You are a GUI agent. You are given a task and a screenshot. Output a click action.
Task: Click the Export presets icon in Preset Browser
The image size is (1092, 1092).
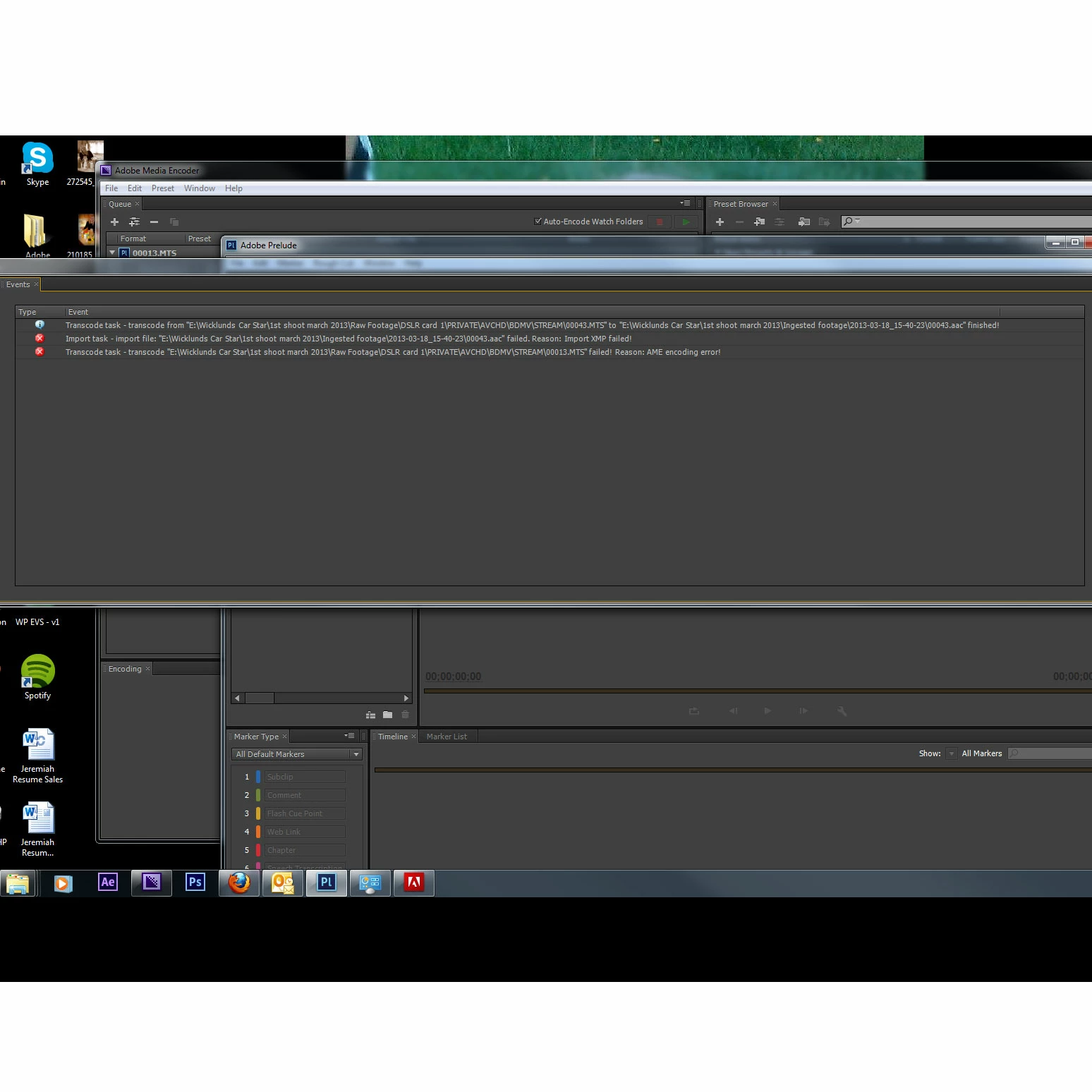(824, 222)
